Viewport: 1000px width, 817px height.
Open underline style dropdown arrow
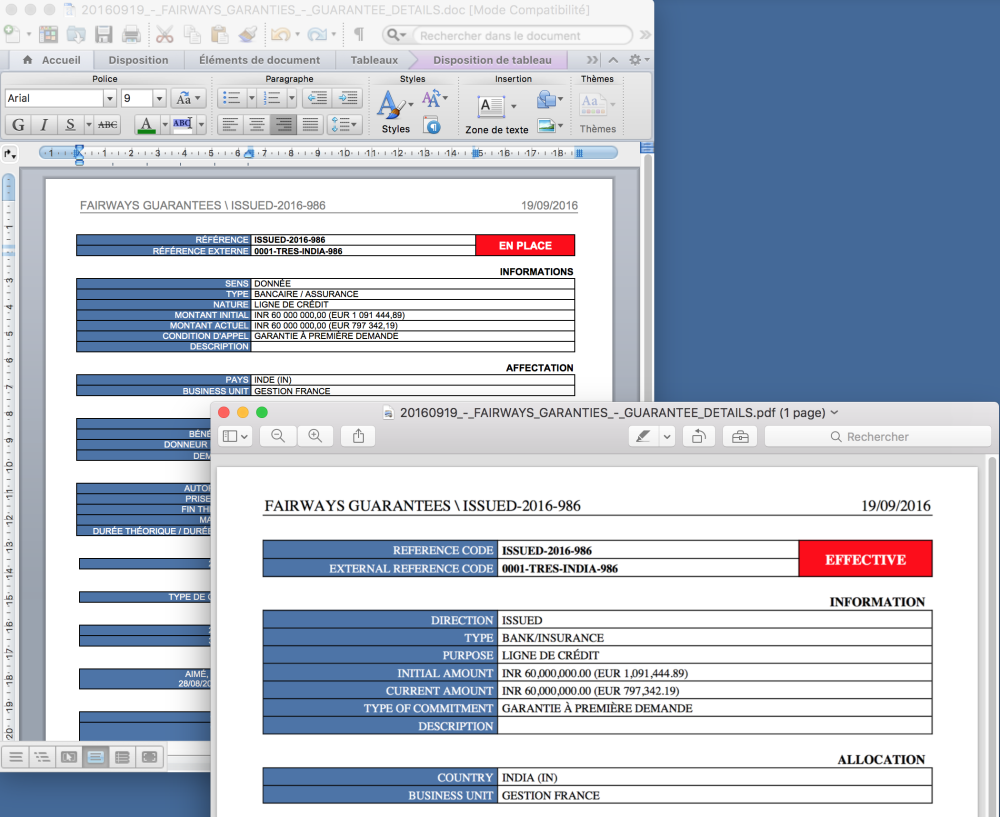pyautogui.click(x=89, y=125)
